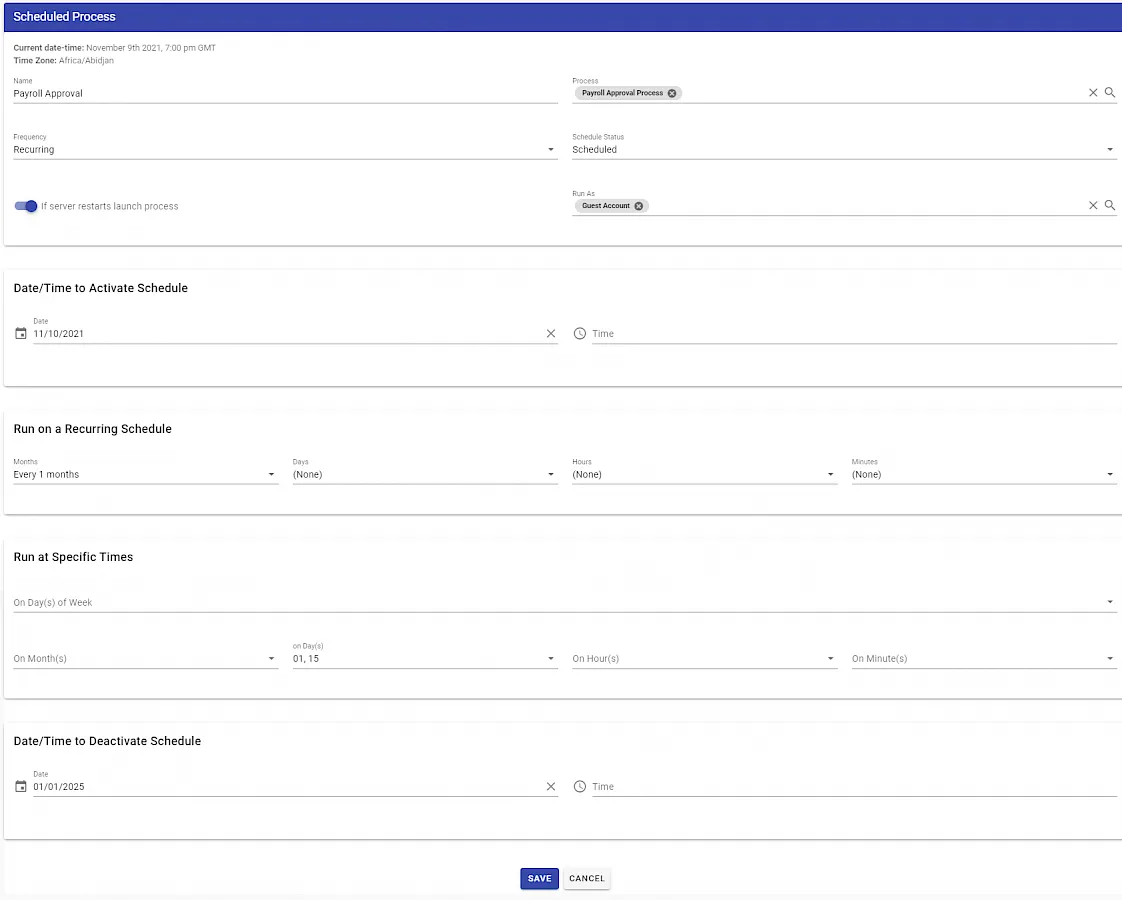Click Date/Time to Activate Schedule heading

click(100, 288)
